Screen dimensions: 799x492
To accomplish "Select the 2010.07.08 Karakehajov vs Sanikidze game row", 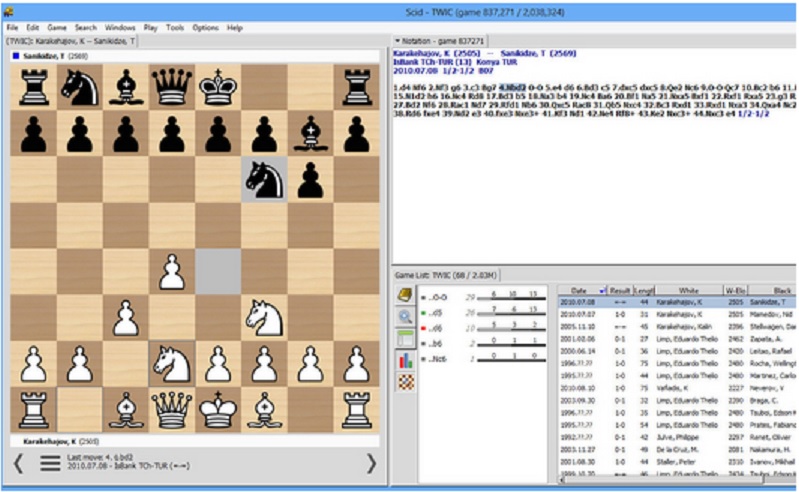I will click(677, 302).
